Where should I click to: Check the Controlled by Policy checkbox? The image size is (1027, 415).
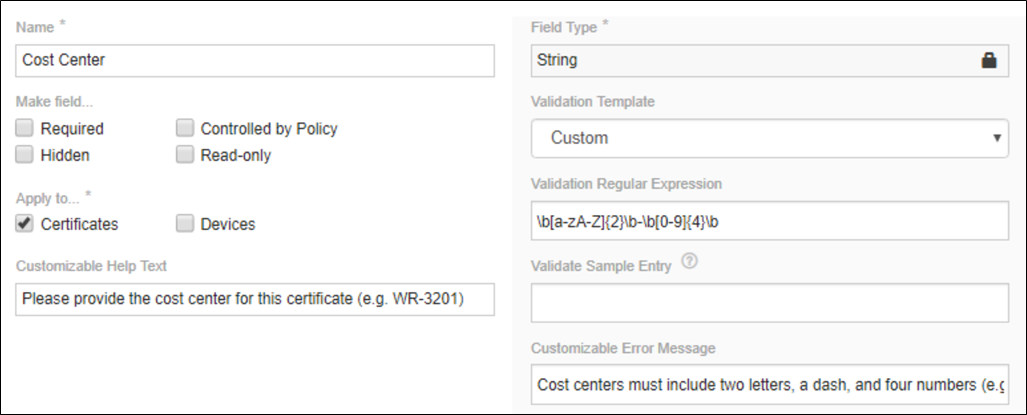(x=185, y=128)
